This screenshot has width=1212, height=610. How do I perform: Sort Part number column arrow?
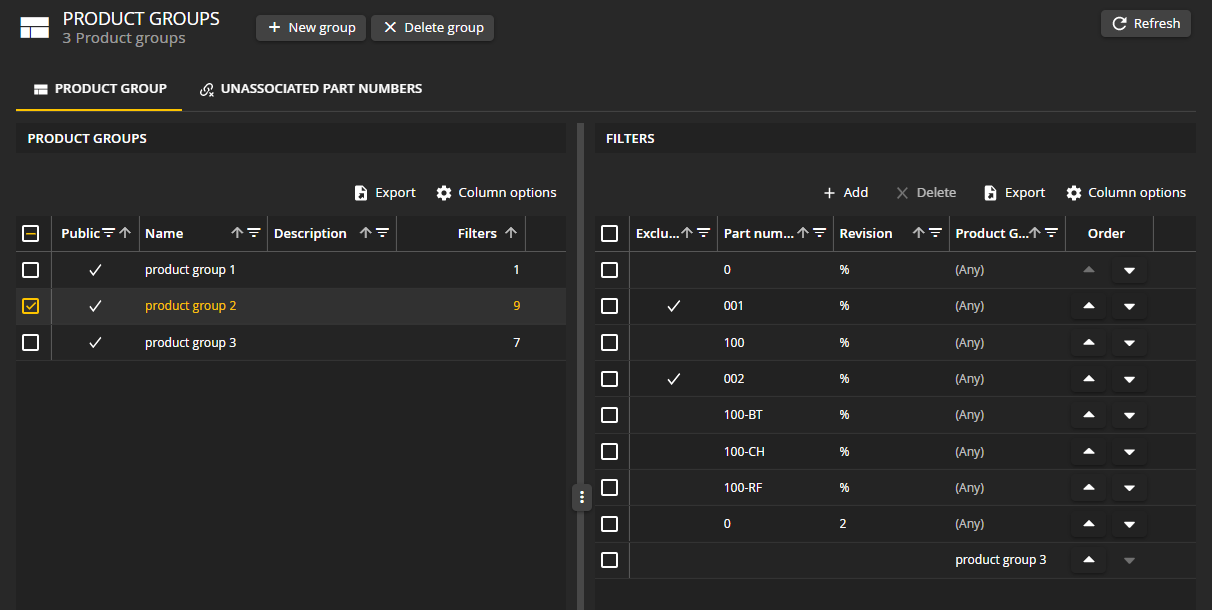coord(803,233)
